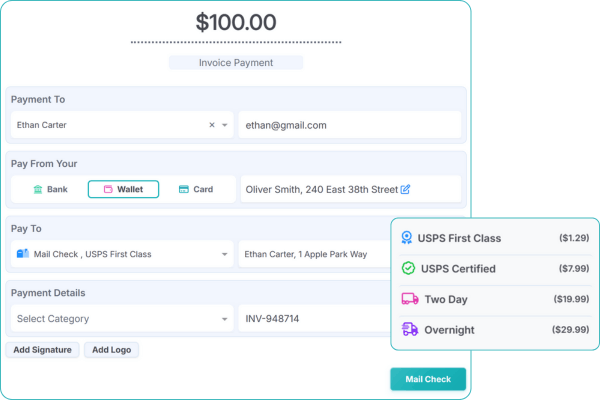Expand the Ethan Carter payee dropdown
This screenshot has height=400, width=600.
point(225,125)
